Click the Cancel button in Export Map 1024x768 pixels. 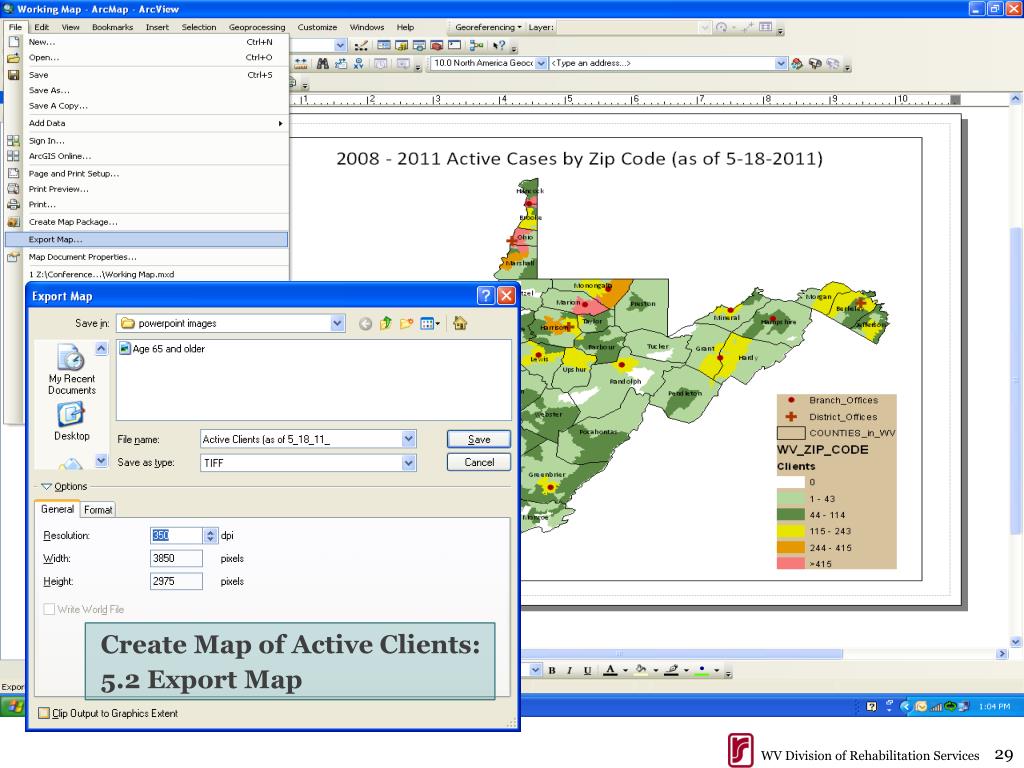pos(479,462)
